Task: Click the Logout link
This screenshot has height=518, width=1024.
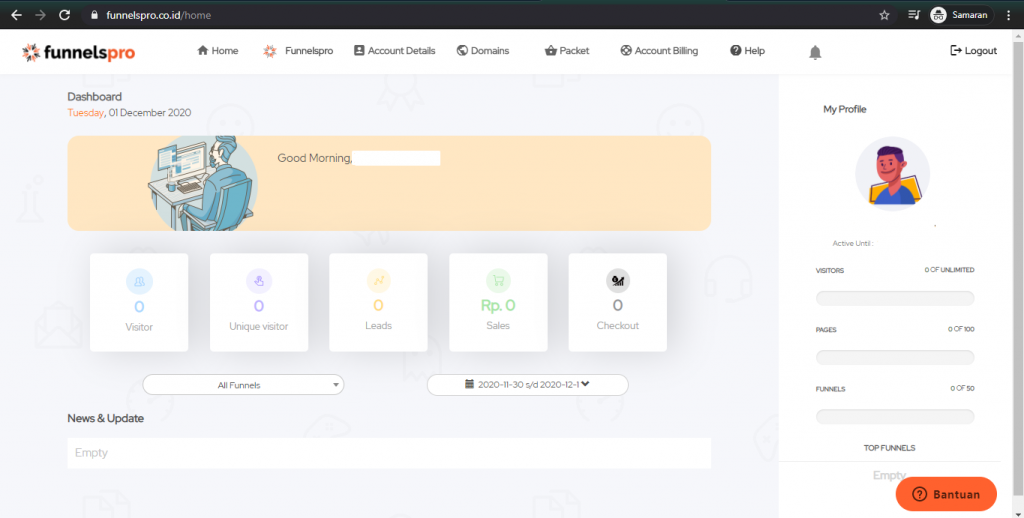Action: (x=973, y=51)
